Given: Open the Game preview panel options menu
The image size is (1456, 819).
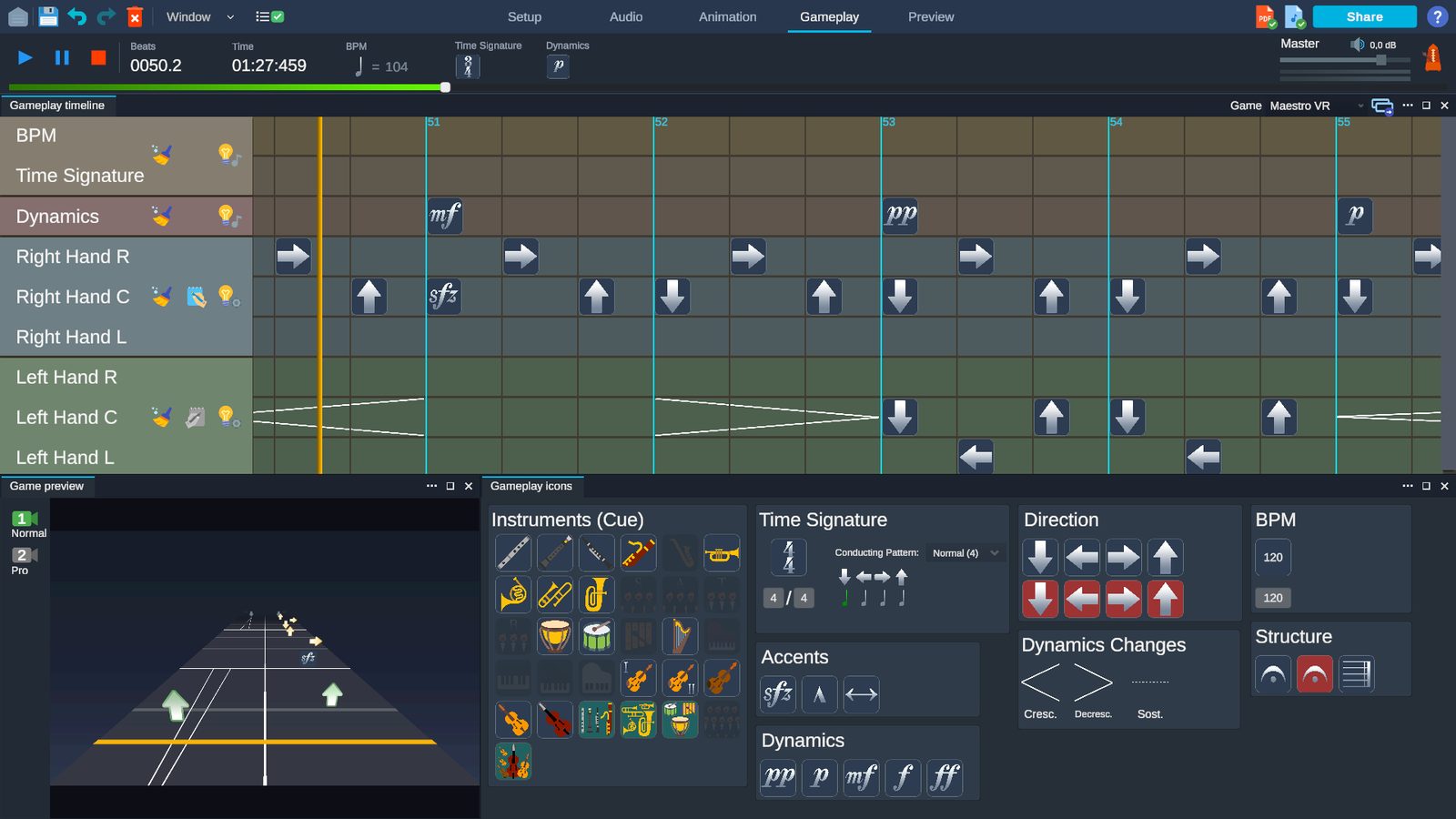Looking at the screenshot, I should click(x=431, y=486).
